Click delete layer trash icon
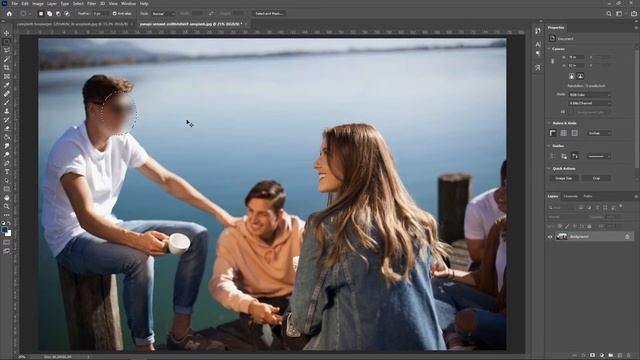 point(629,356)
